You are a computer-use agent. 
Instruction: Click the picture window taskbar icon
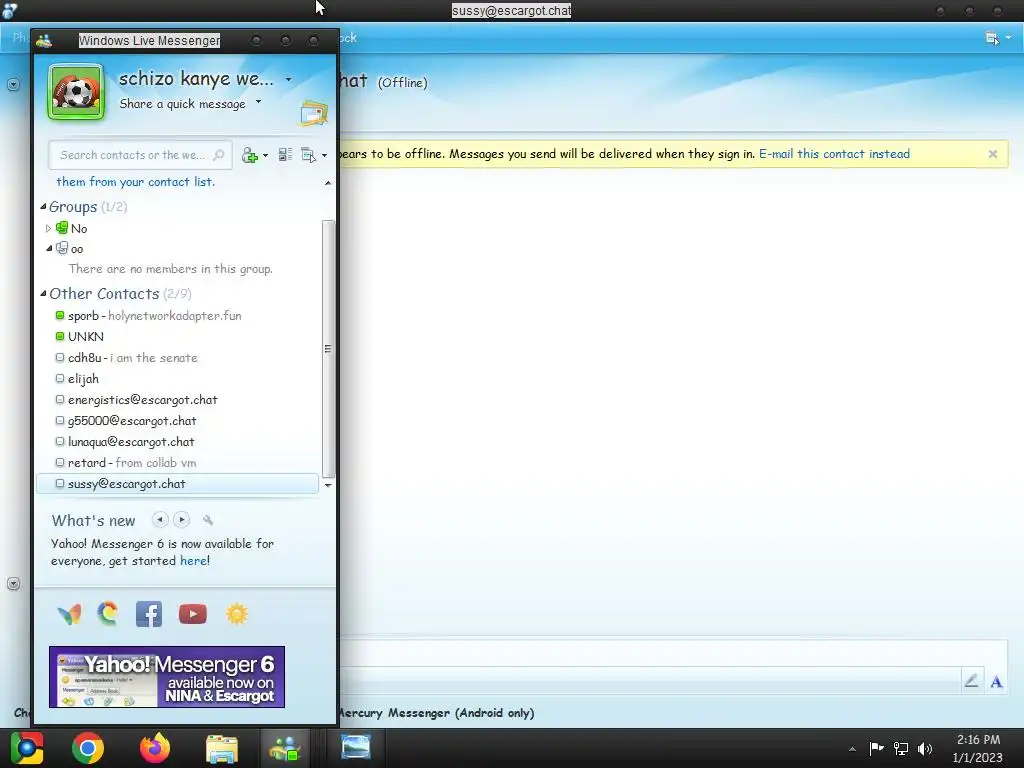tap(356, 746)
